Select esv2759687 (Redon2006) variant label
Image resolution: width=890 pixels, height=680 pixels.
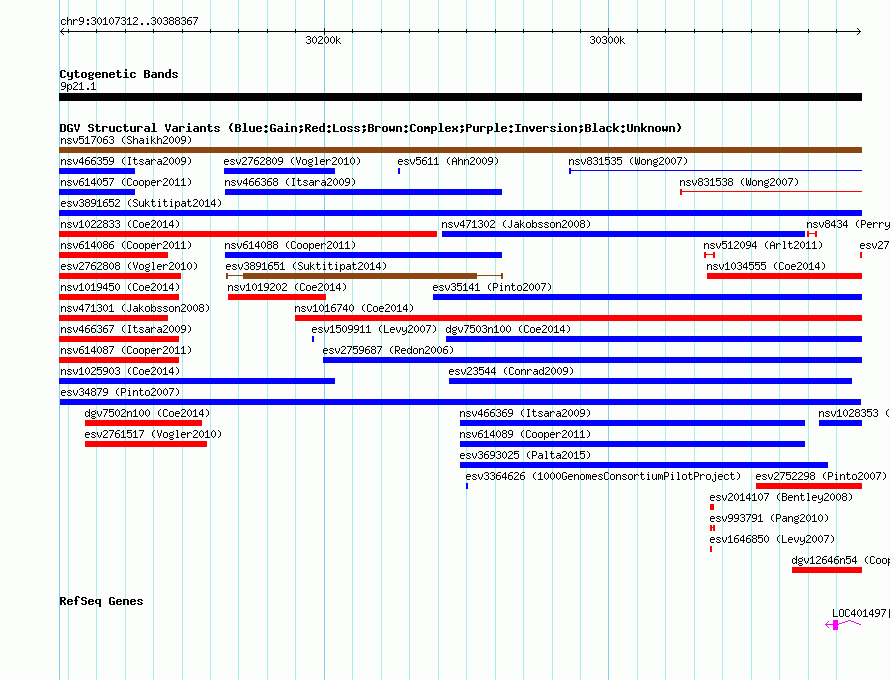tap(388, 350)
